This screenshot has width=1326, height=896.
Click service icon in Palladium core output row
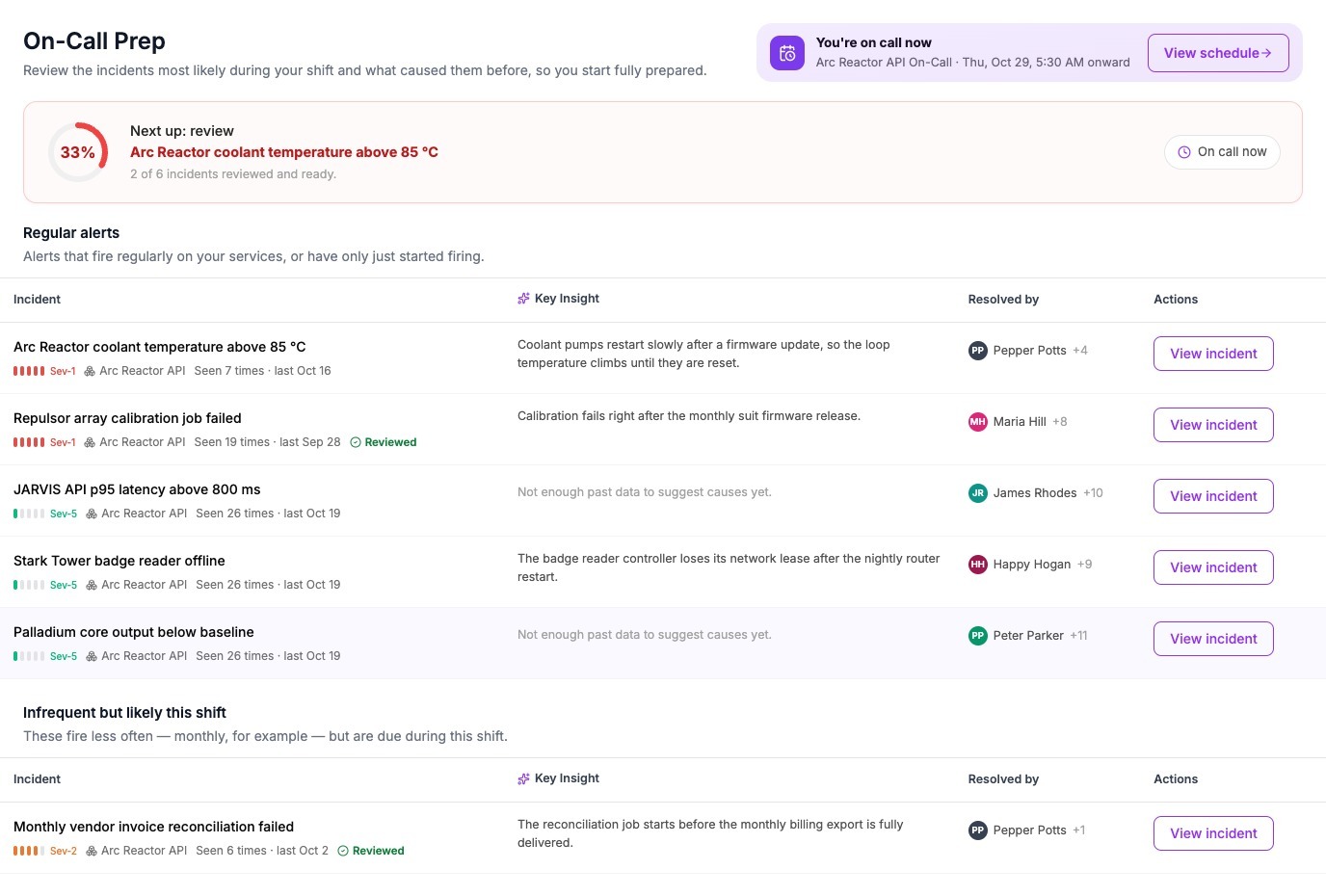click(92, 656)
